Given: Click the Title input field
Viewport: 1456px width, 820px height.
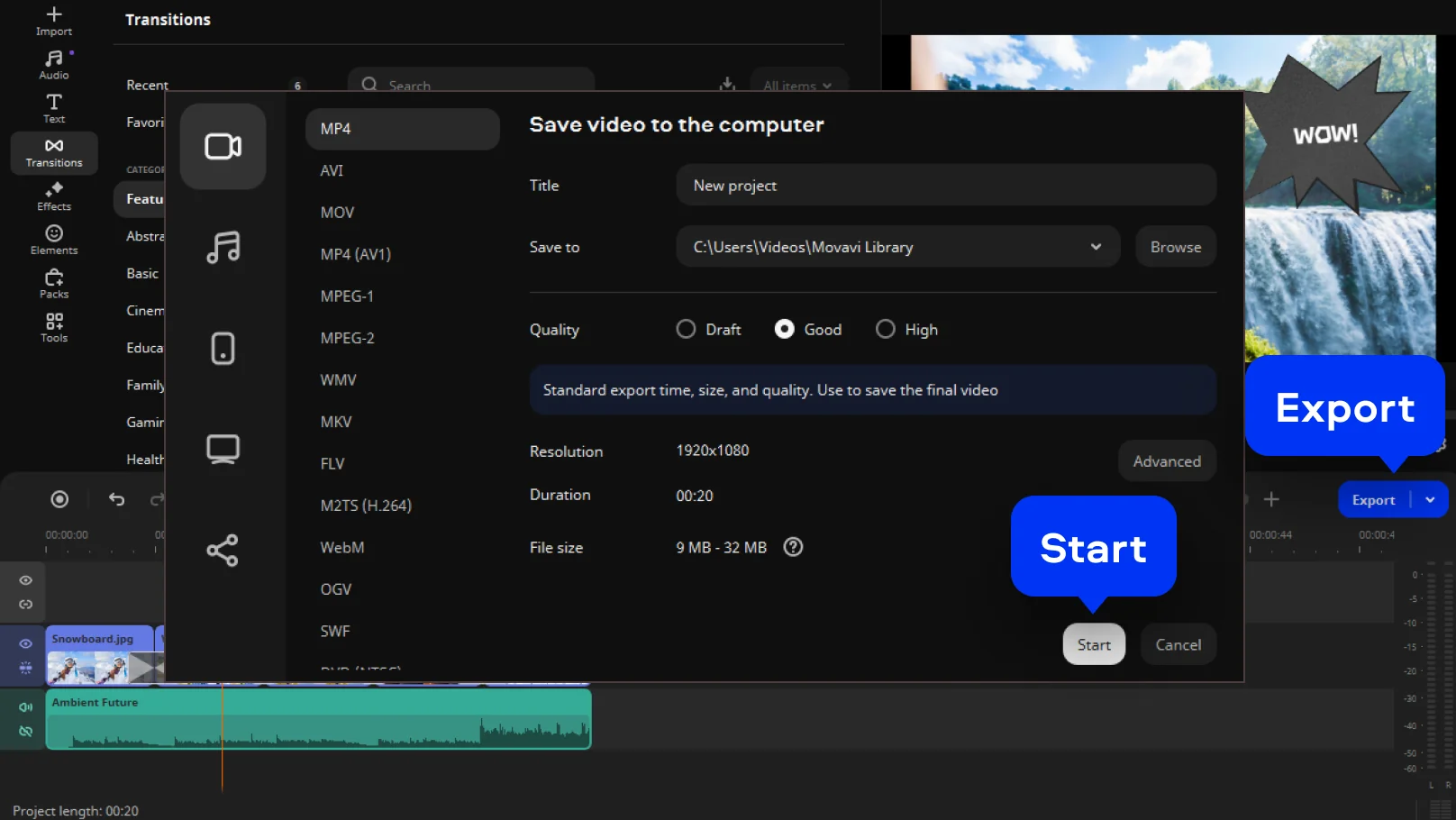Looking at the screenshot, I should [945, 186].
